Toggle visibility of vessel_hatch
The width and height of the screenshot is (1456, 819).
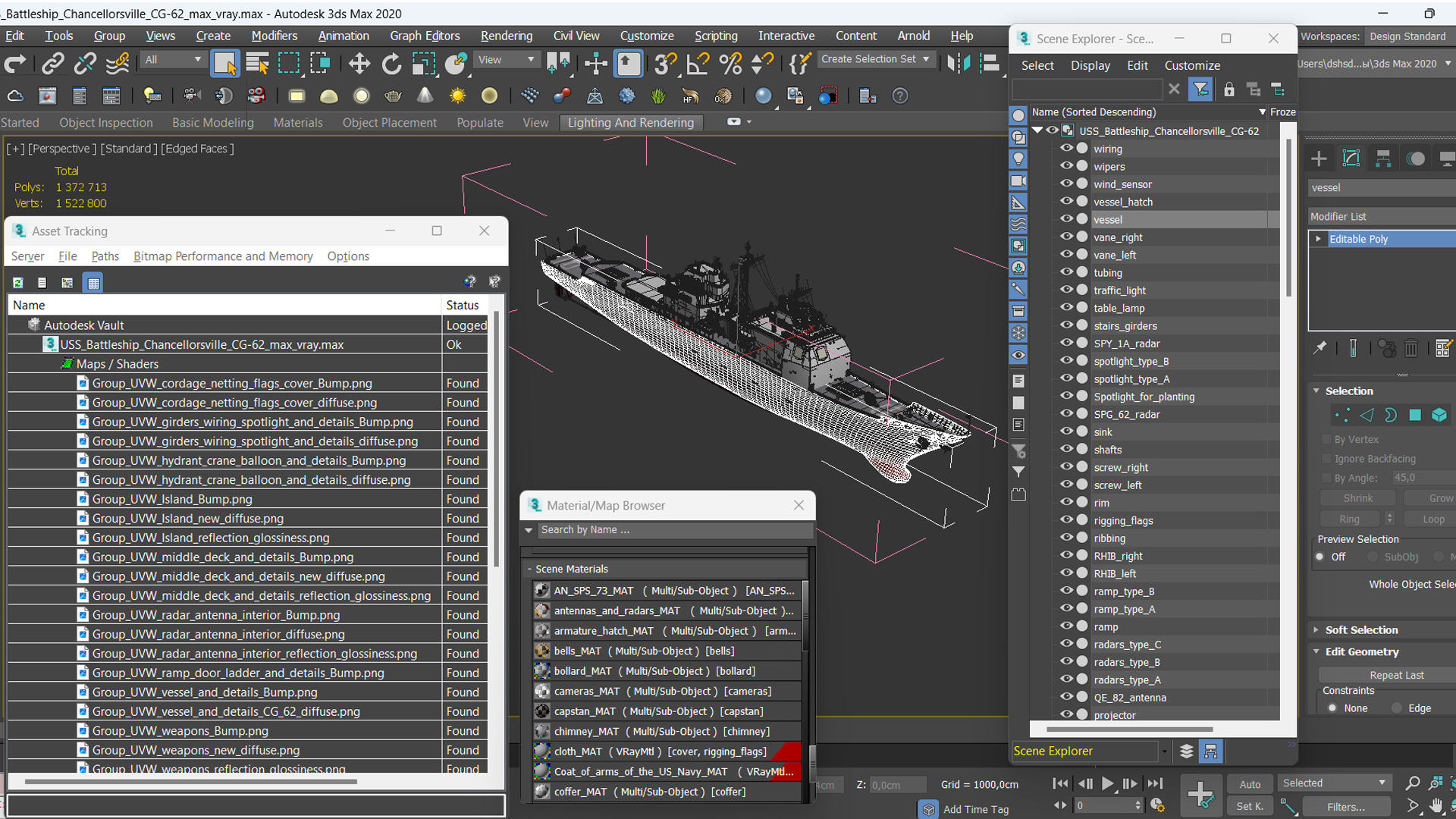1066,202
